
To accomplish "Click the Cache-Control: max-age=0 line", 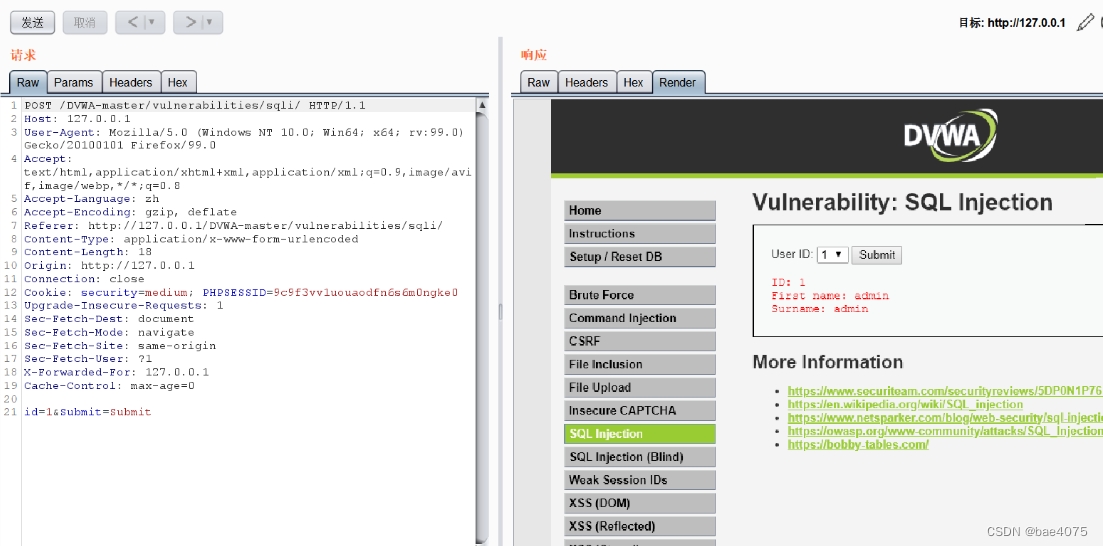I will (x=109, y=386).
